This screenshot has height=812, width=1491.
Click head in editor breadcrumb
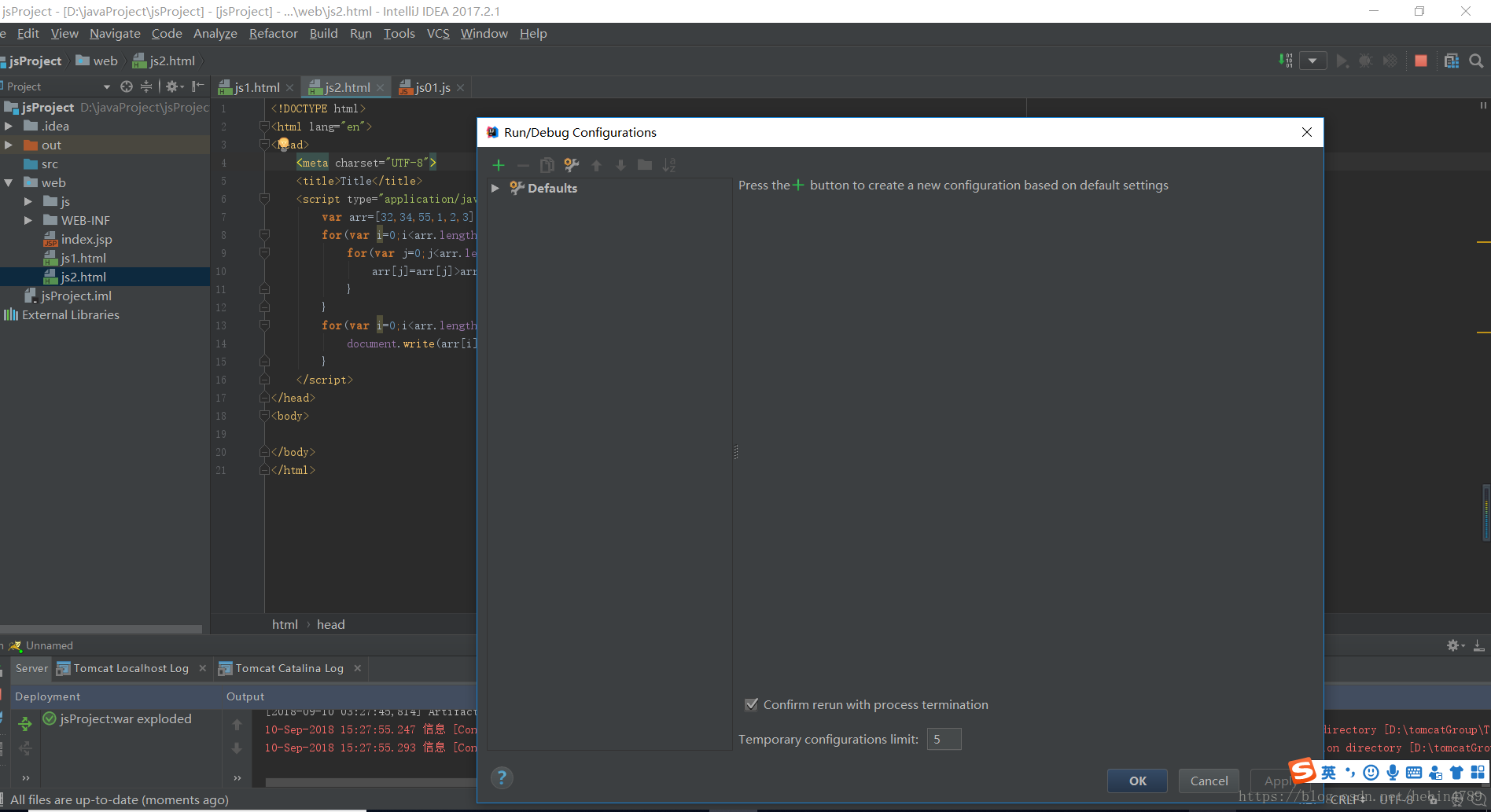[x=330, y=624]
